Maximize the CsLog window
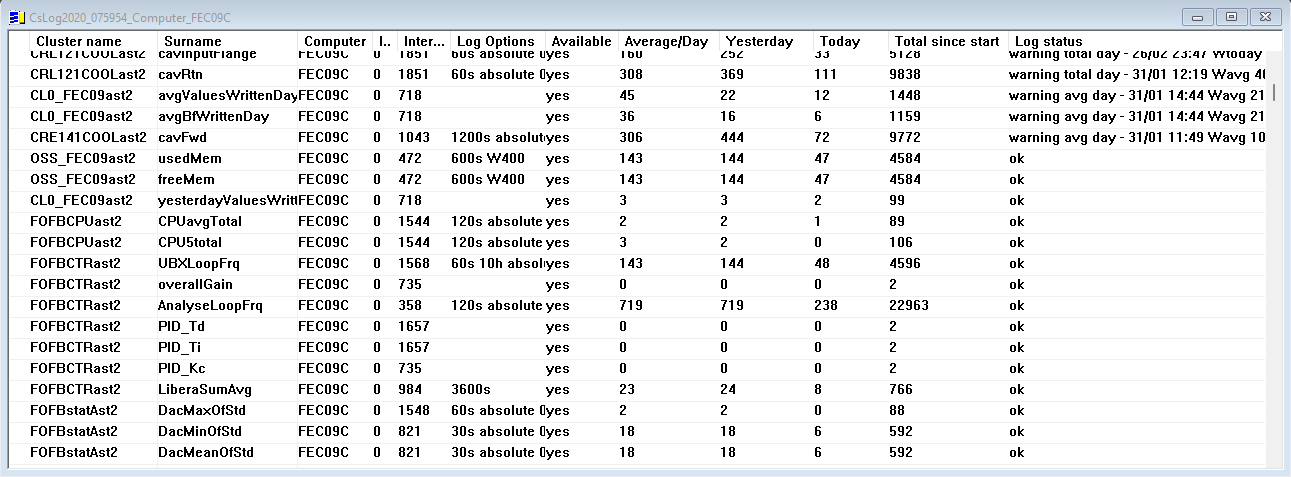1291x477 pixels. [x=1231, y=16]
